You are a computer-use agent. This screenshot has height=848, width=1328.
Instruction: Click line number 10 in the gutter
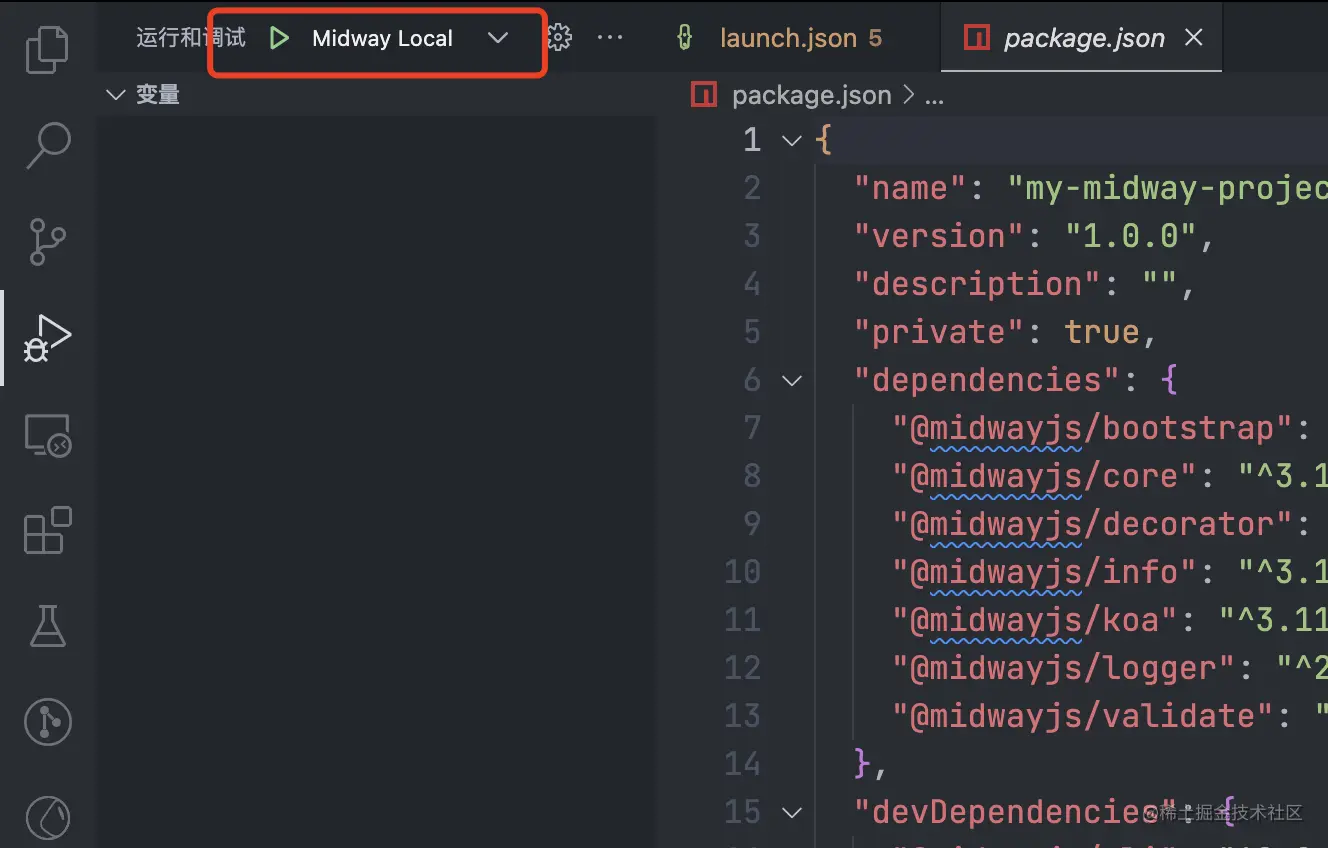point(743,572)
